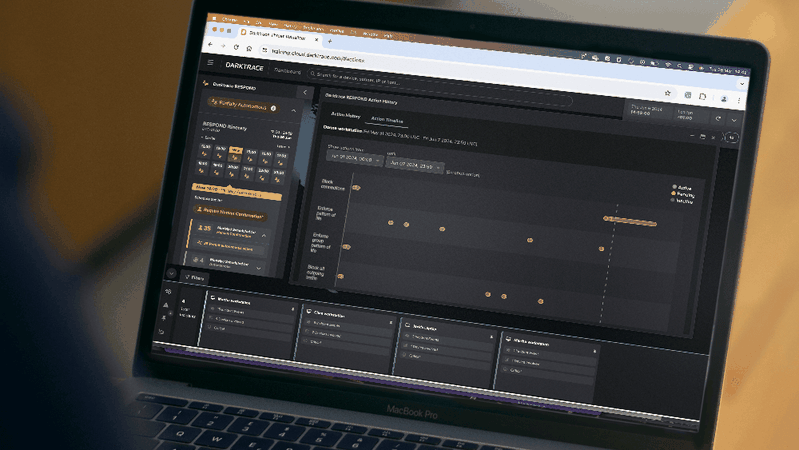Collapse the bottom tray with the round chevron

171,273
